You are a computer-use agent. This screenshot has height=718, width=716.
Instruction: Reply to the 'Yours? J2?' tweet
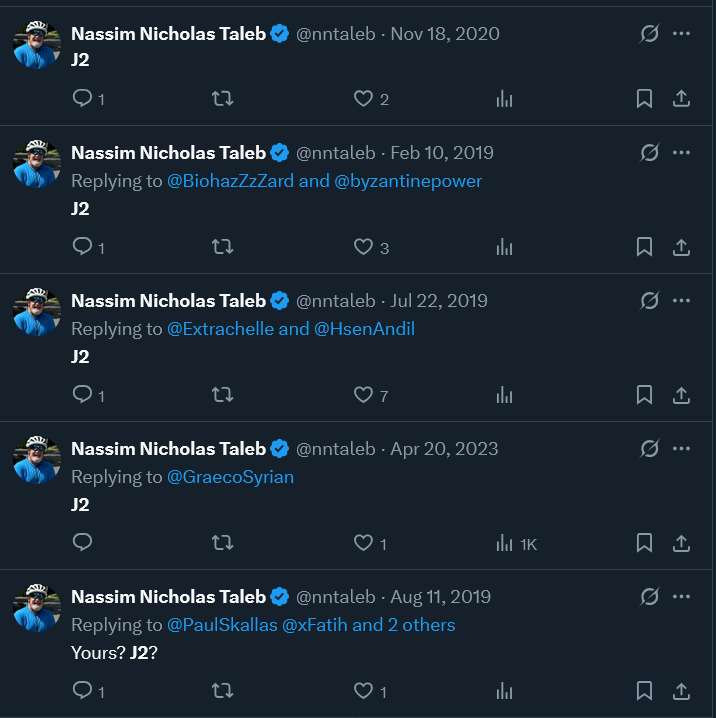(83, 690)
